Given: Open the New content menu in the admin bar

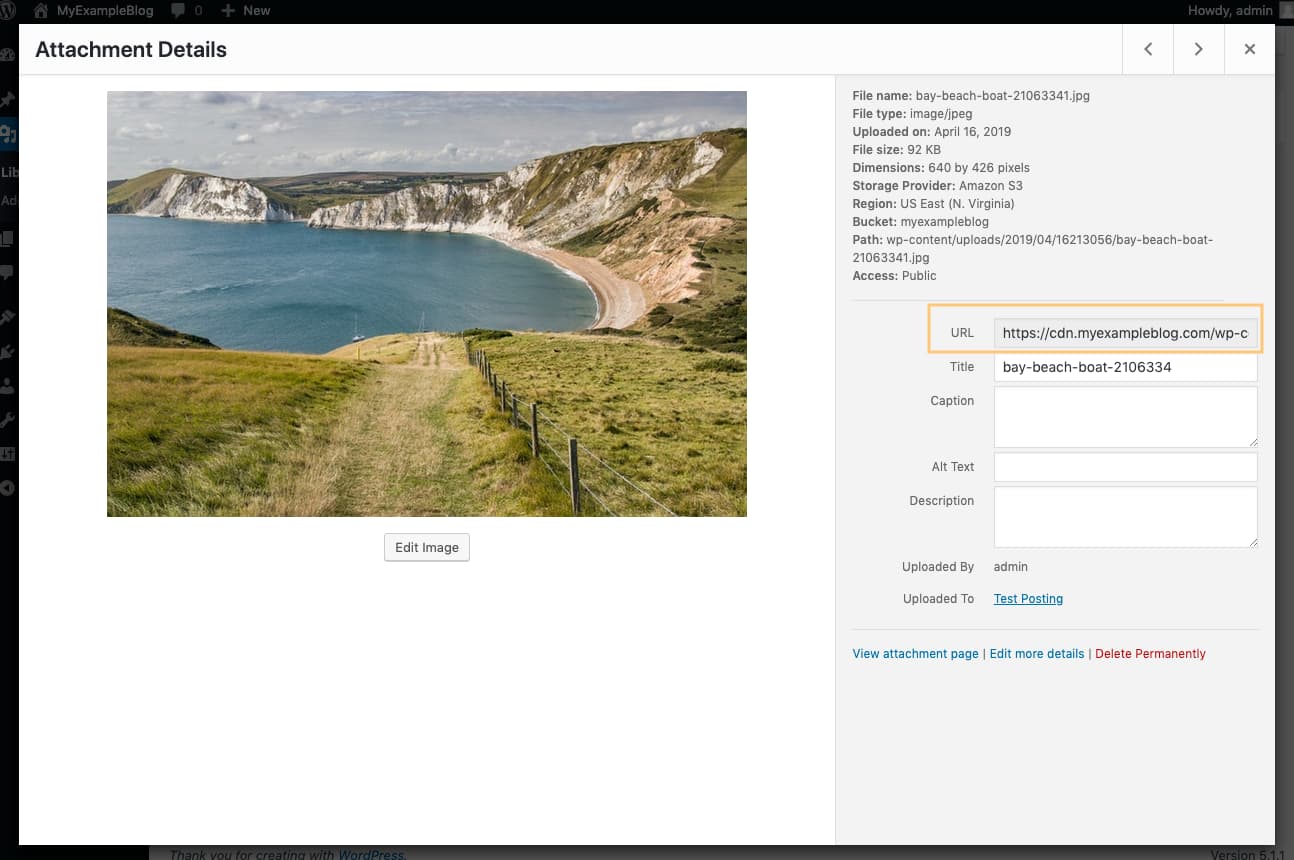Looking at the screenshot, I should 244,10.
